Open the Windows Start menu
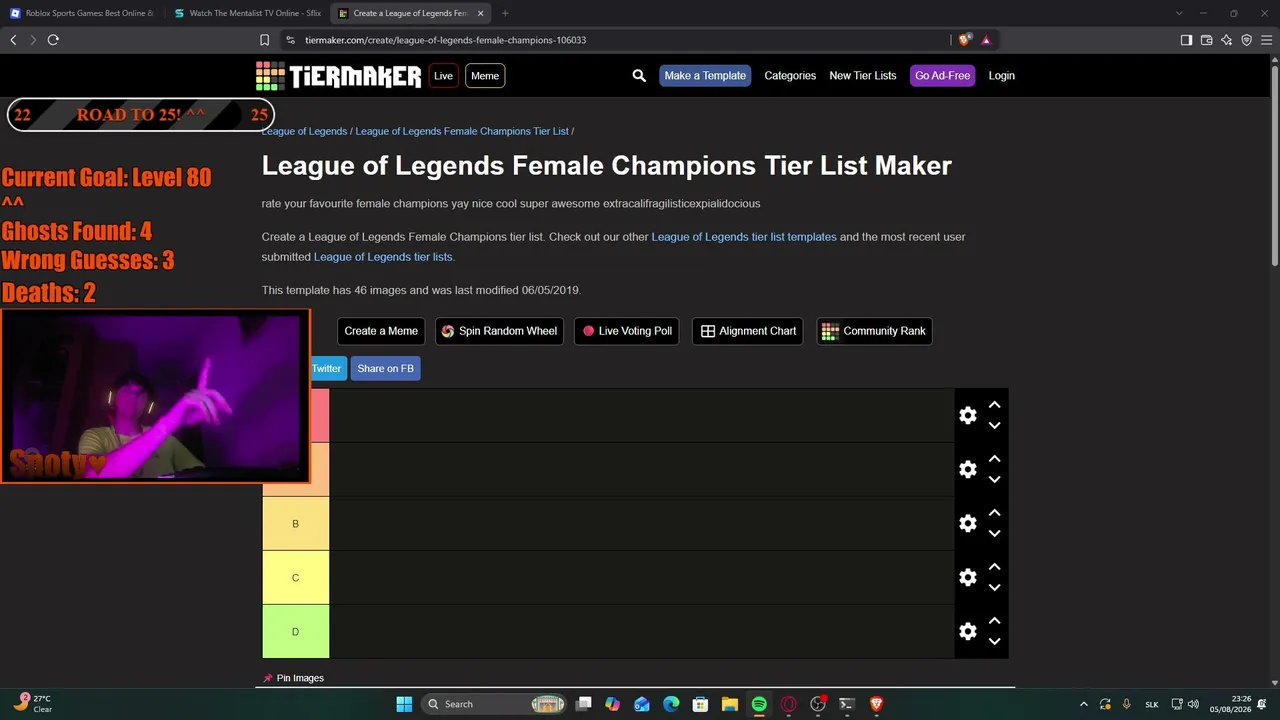 coord(404,704)
